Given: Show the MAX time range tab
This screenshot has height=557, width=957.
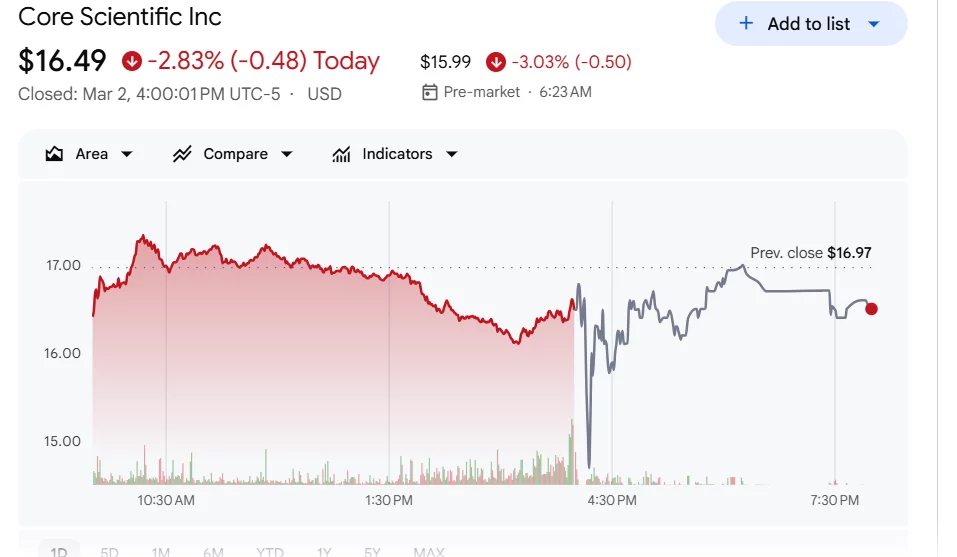Looking at the screenshot, I should [x=429, y=552].
